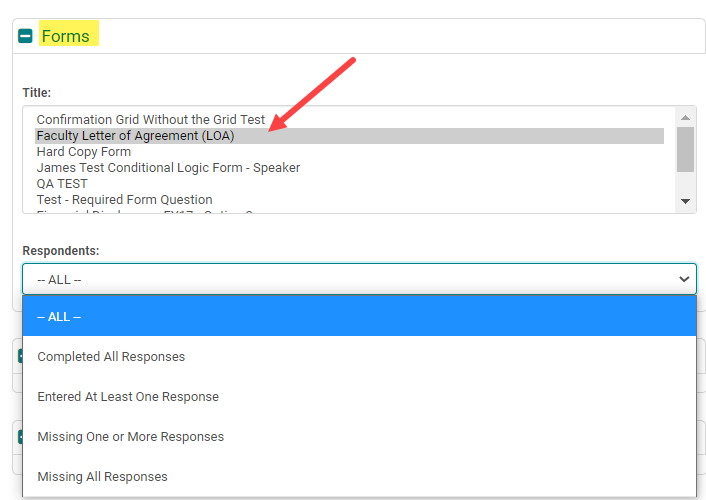Choose Hard Copy Form in Title list
706x500 pixels.
click(84, 152)
